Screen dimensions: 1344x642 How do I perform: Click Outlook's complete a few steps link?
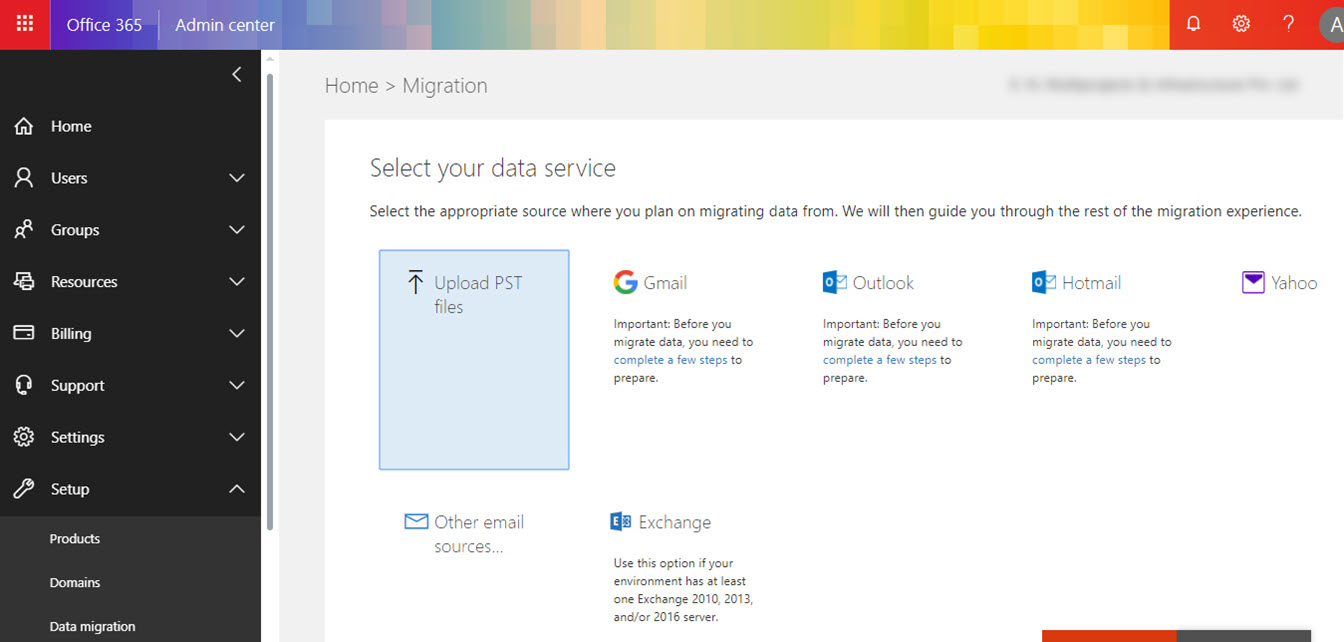[x=880, y=360]
